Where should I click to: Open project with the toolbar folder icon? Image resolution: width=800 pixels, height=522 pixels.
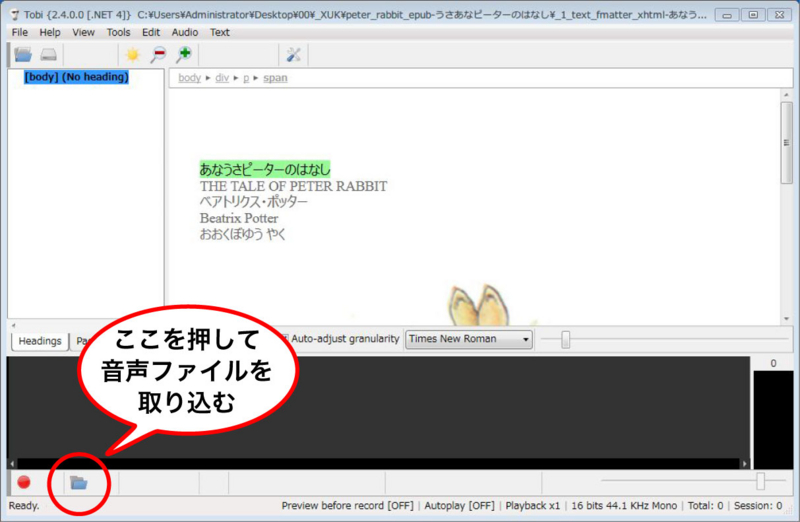[x=23, y=55]
